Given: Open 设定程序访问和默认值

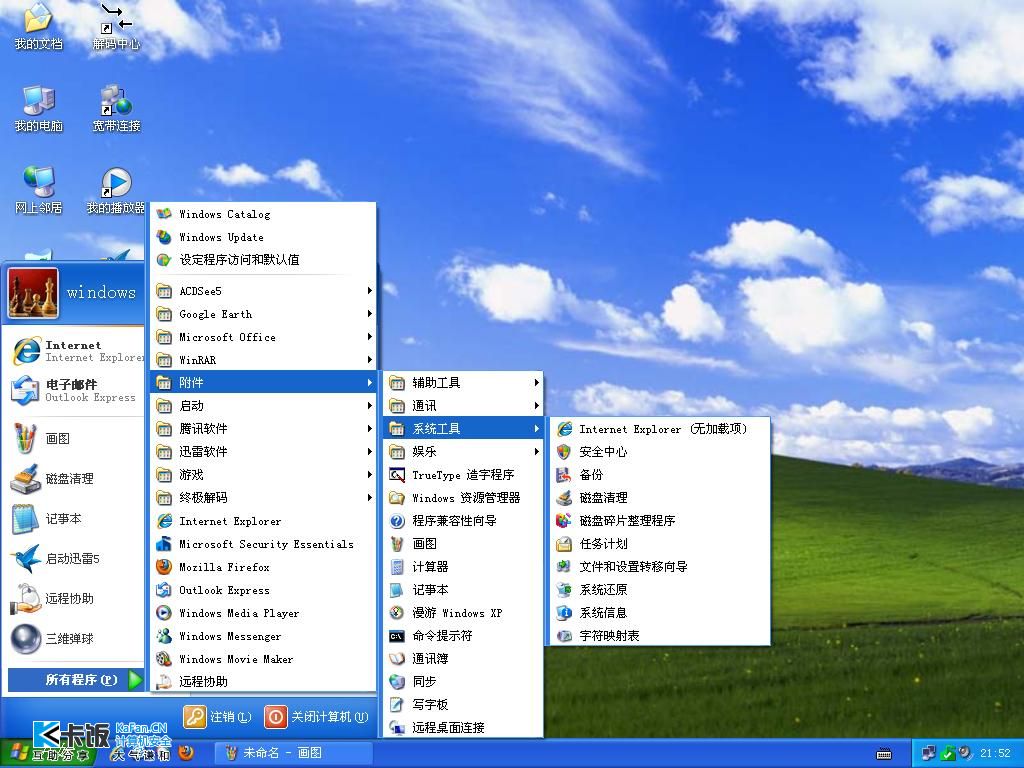Looking at the screenshot, I should coord(263,260).
